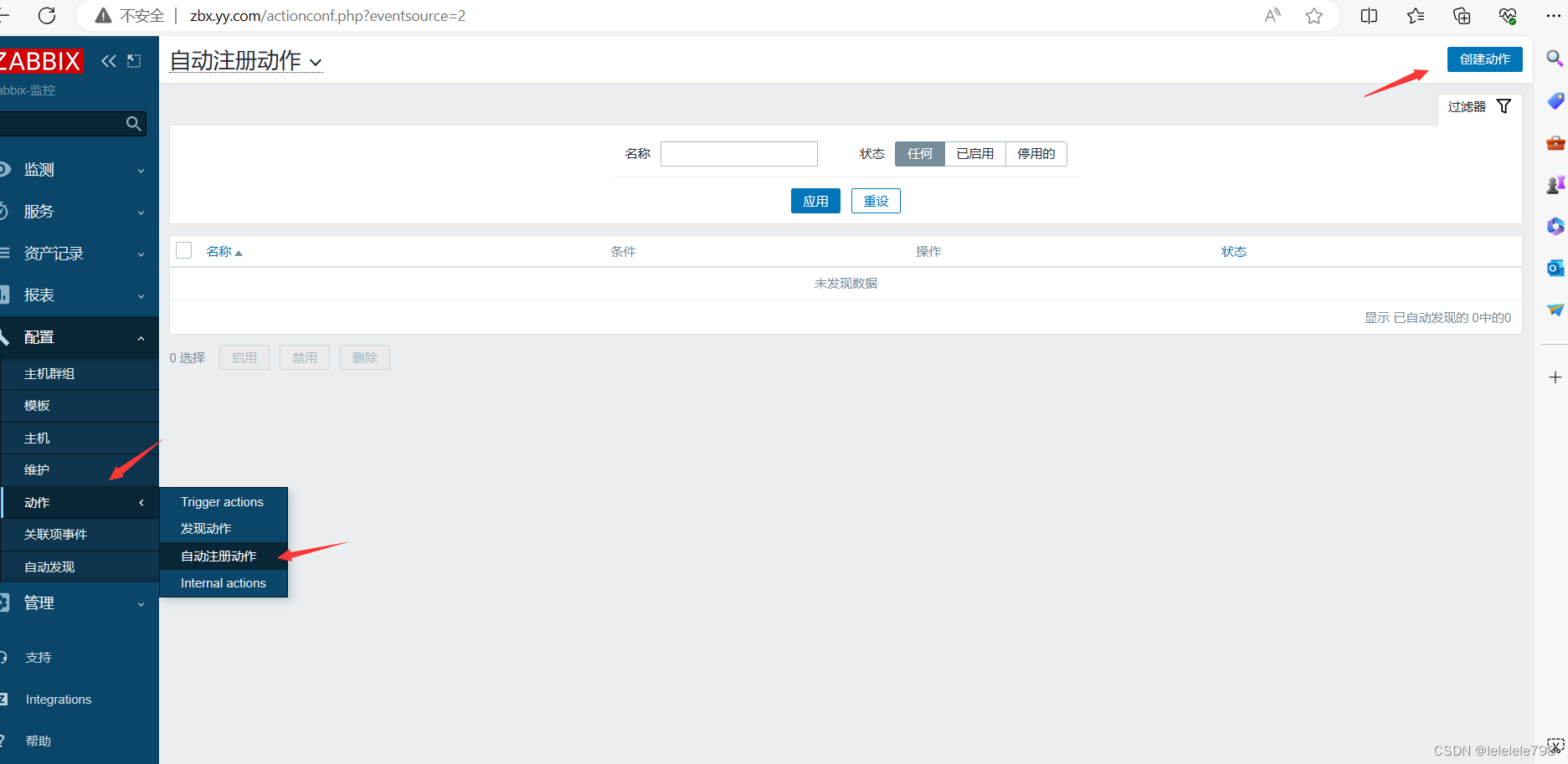This screenshot has width=1568, height=764.
Task: Go to 关联项事件 in sidebar
Action: [x=80, y=535]
